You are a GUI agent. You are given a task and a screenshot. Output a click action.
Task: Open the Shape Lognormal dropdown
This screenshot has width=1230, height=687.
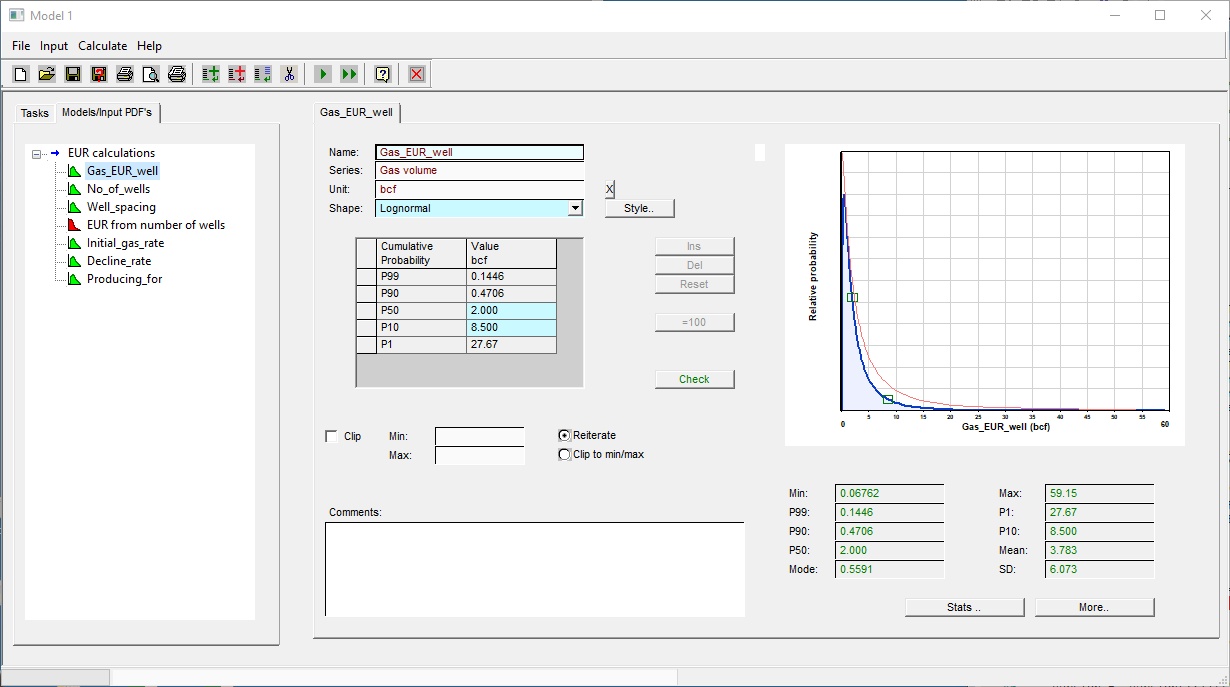pos(574,208)
